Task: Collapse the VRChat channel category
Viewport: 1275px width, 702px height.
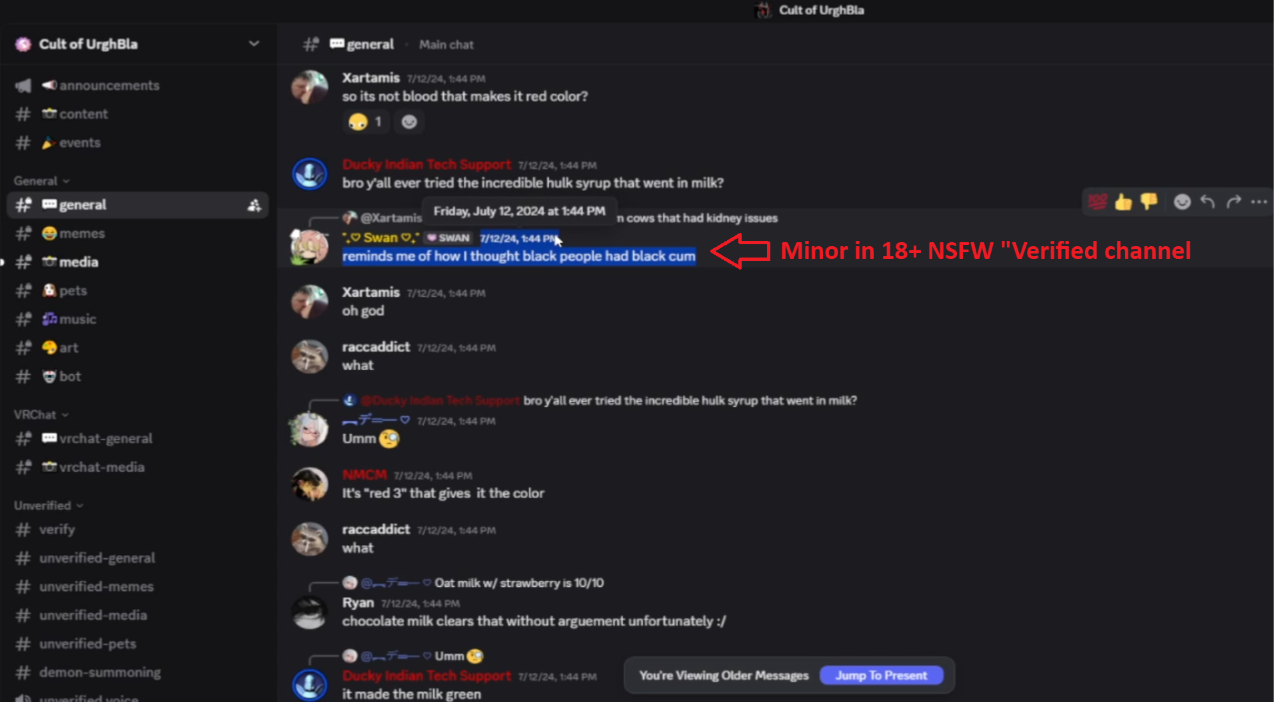Action: point(41,414)
